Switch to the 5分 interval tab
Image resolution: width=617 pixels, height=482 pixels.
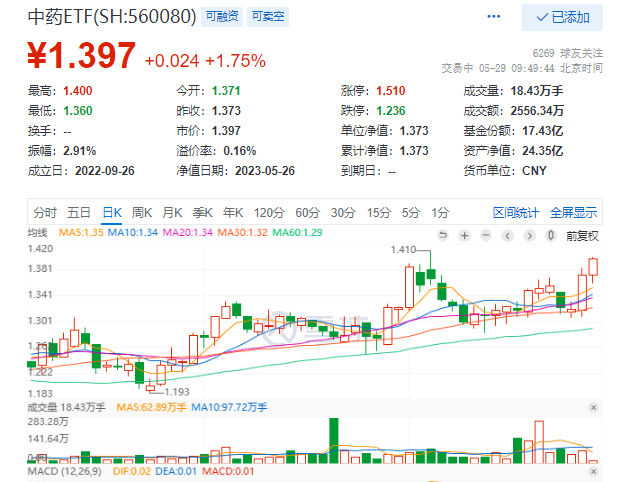click(411, 213)
